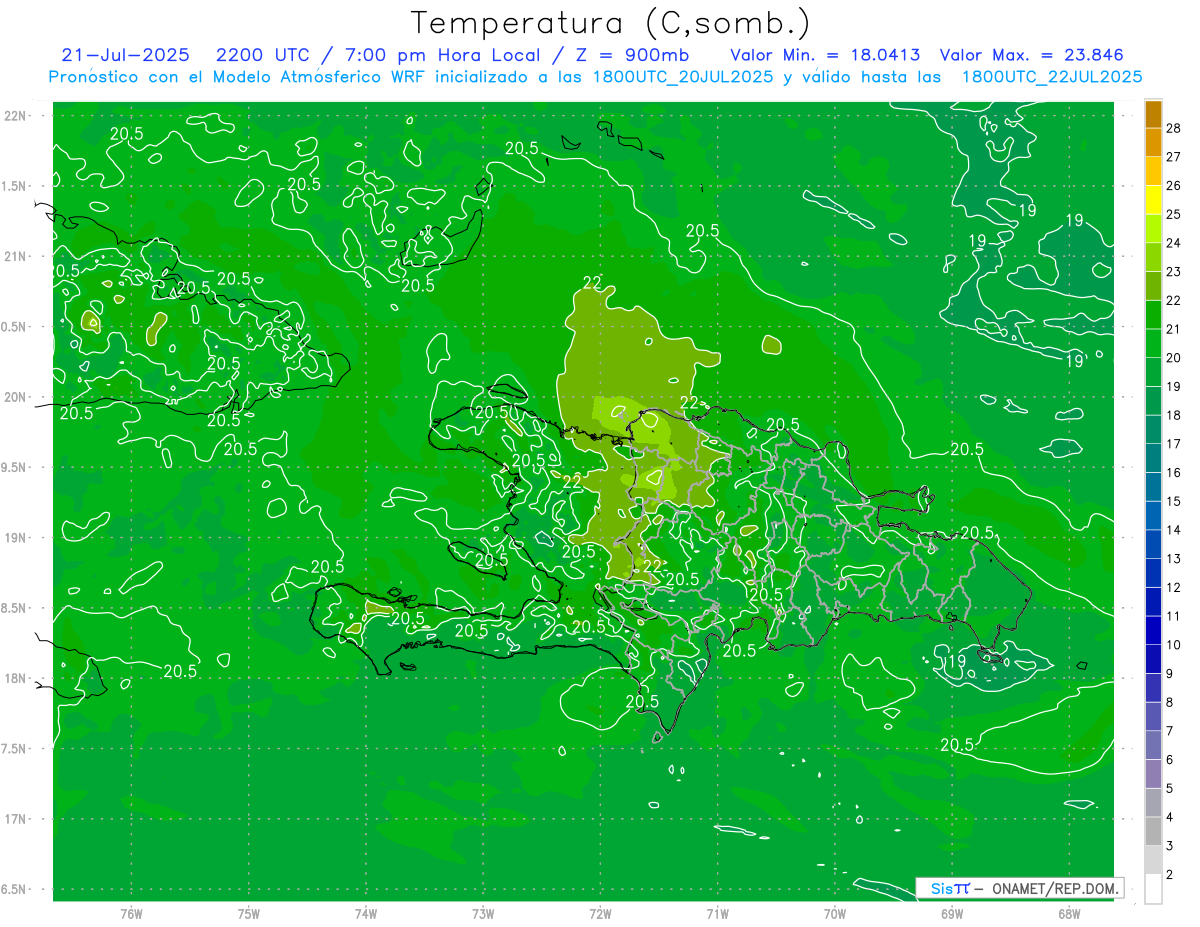Click the "74W" longitude axis label

click(366, 914)
